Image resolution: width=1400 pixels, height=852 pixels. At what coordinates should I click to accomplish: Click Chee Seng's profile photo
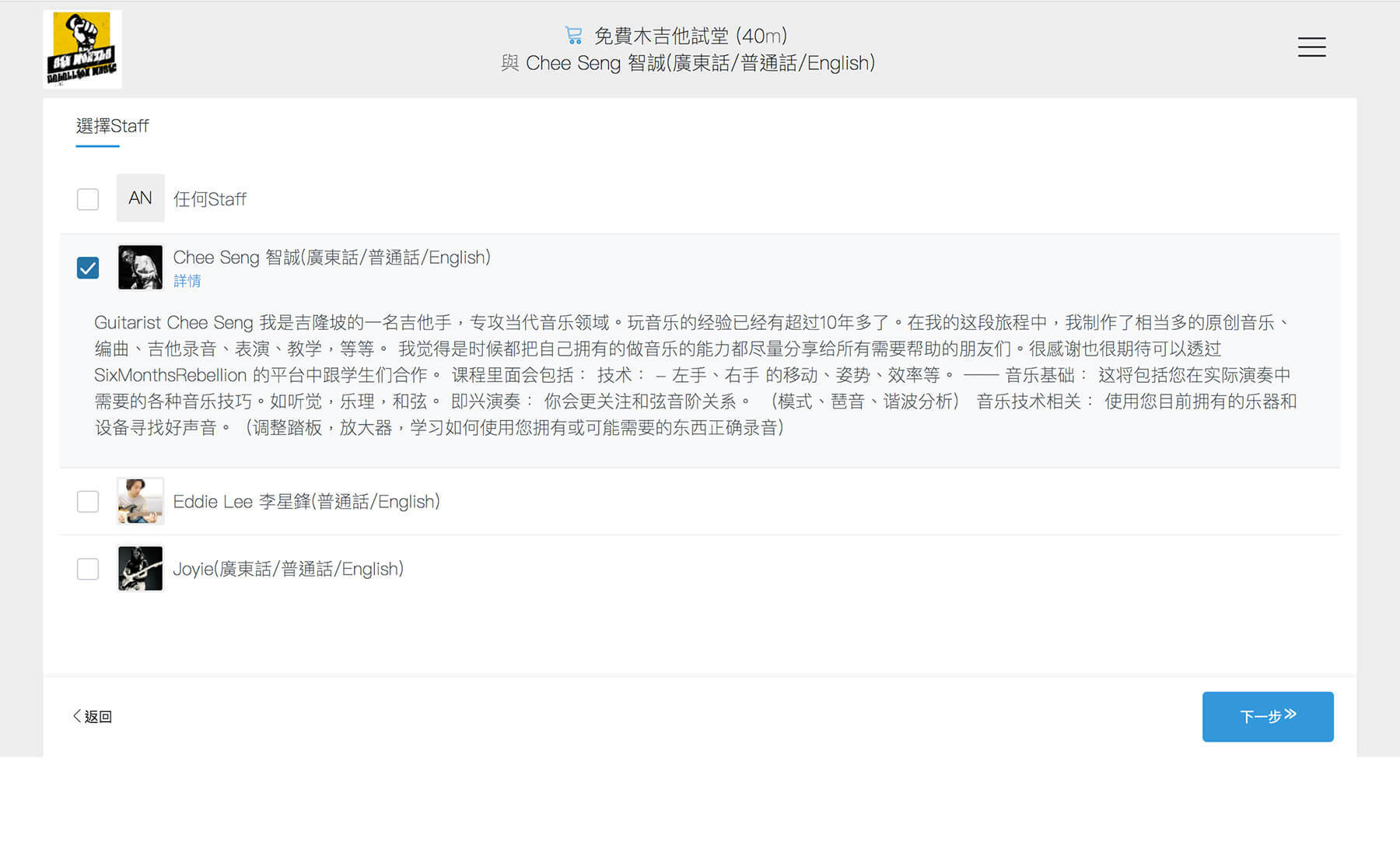tap(140, 267)
